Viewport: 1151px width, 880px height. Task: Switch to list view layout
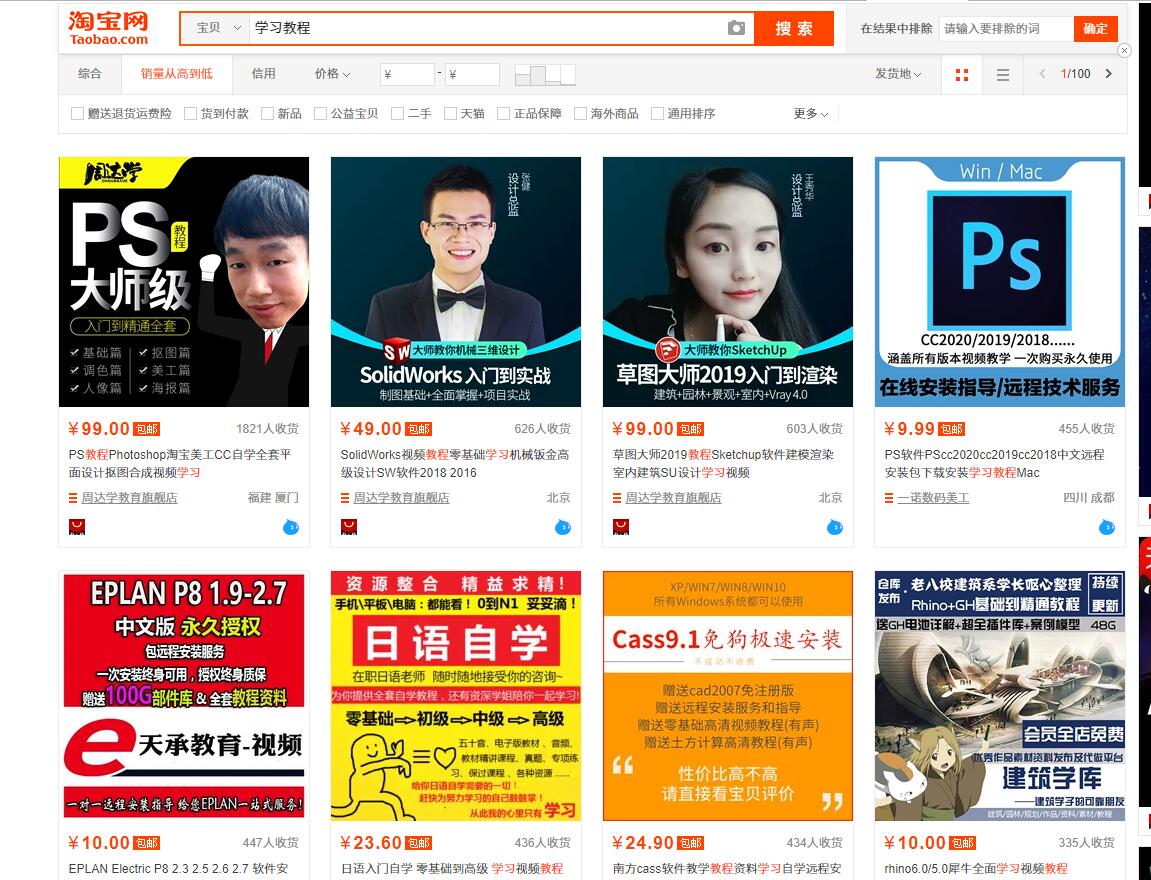[x=1003, y=75]
